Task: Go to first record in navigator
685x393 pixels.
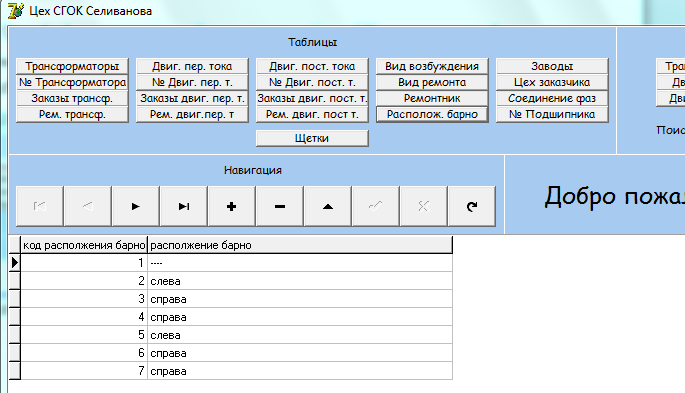Action: tap(40, 206)
